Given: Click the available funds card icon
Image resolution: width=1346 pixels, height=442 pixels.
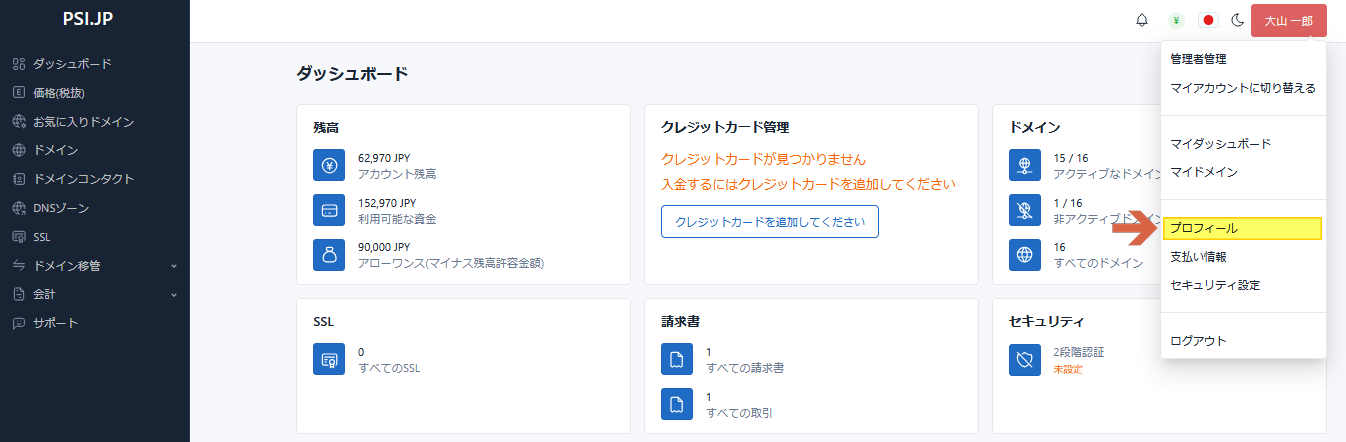Looking at the screenshot, I should tap(329, 210).
